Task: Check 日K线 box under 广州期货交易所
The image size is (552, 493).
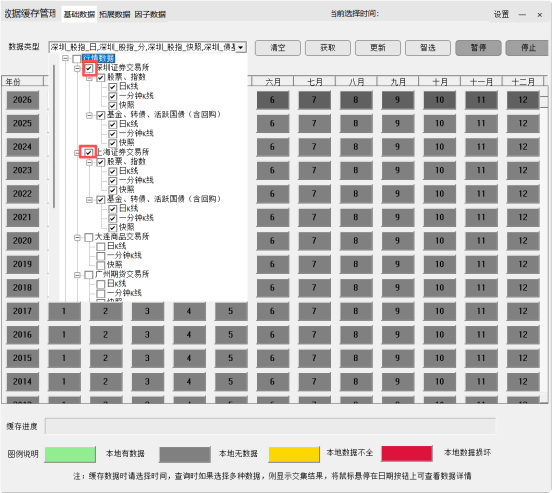Action: [x=101, y=284]
